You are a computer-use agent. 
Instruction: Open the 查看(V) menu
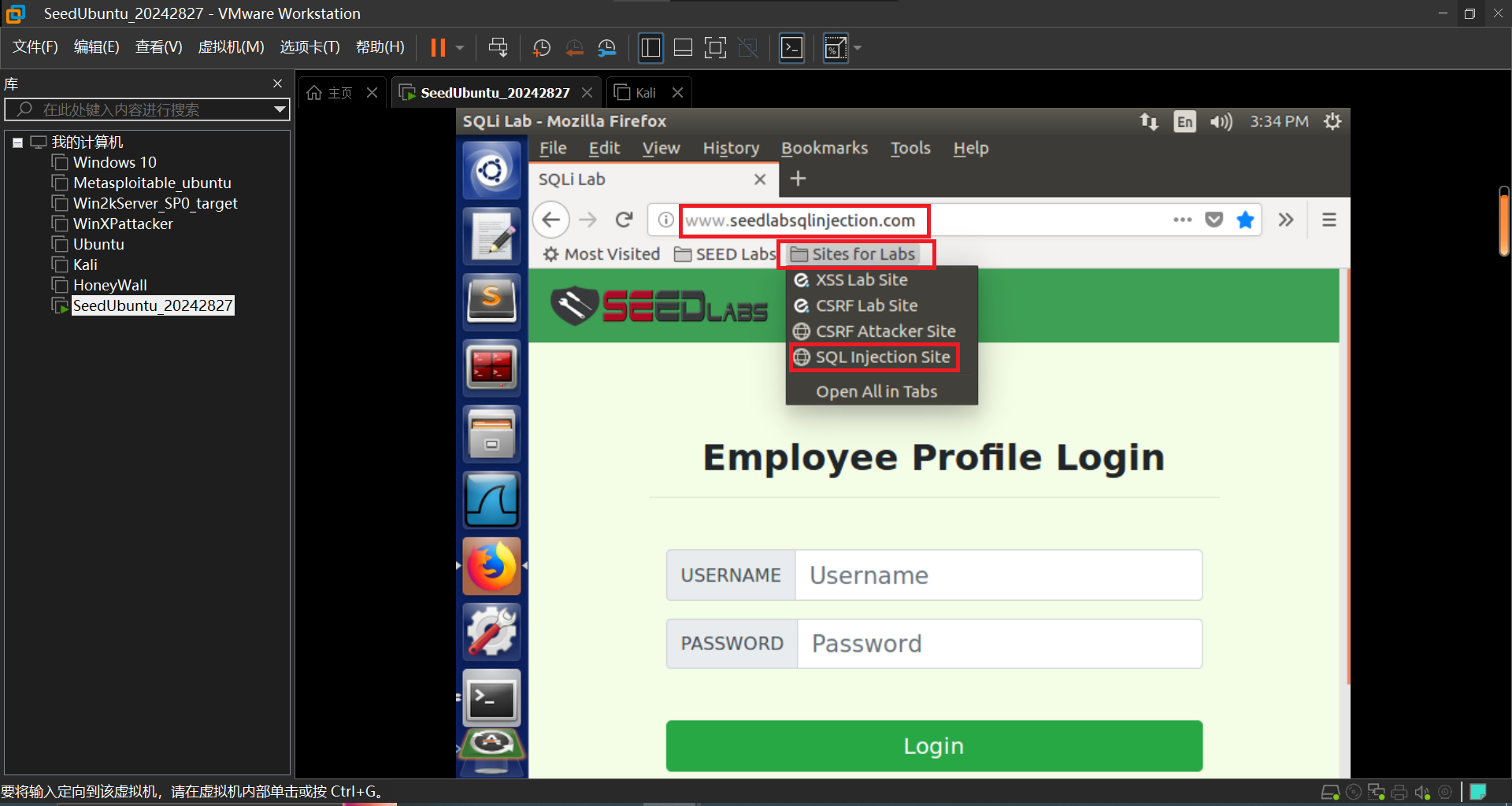158,47
